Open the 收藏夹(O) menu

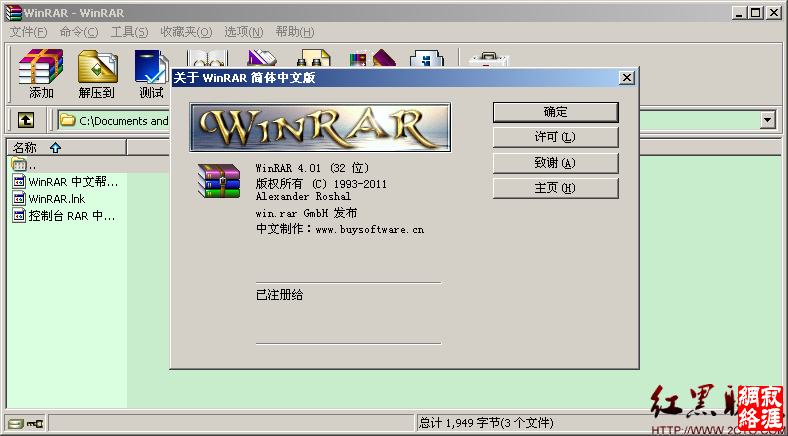tap(186, 32)
